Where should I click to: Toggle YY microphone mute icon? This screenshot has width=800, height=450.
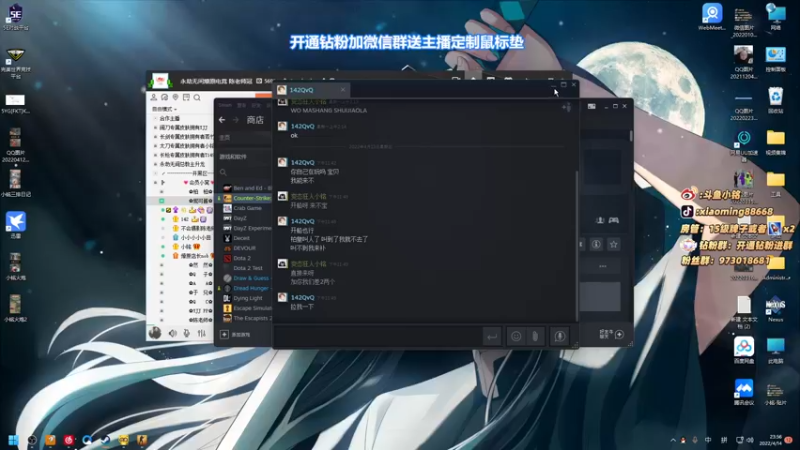click(187, 333)
